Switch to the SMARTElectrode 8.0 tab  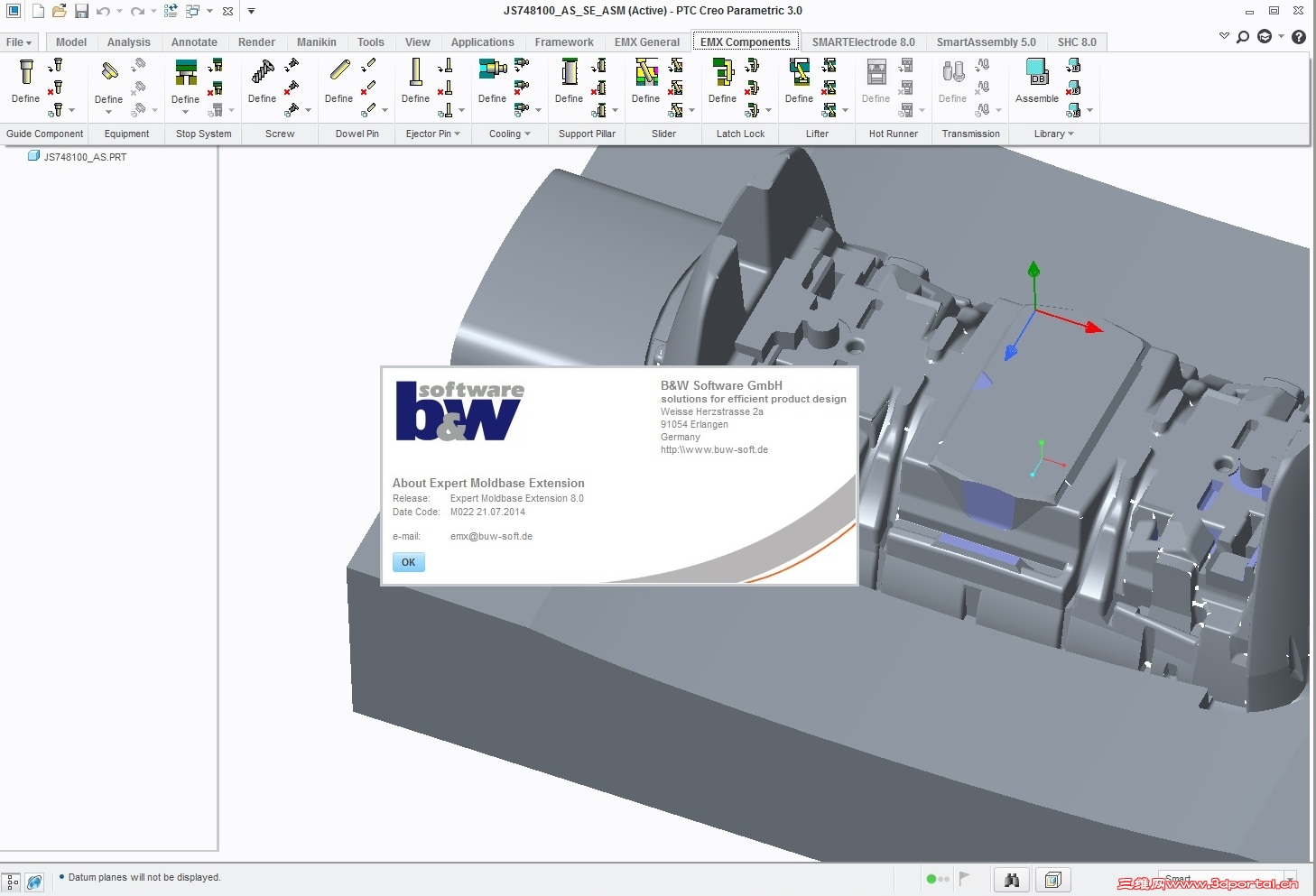(x=864, y=42)
